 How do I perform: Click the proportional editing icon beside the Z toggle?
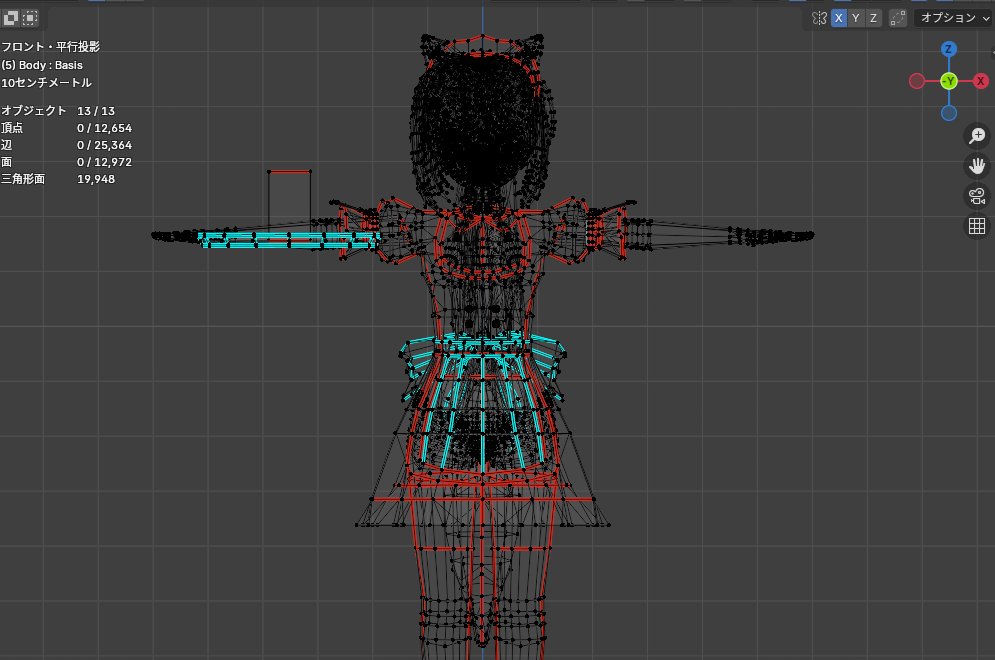(897, 17)
